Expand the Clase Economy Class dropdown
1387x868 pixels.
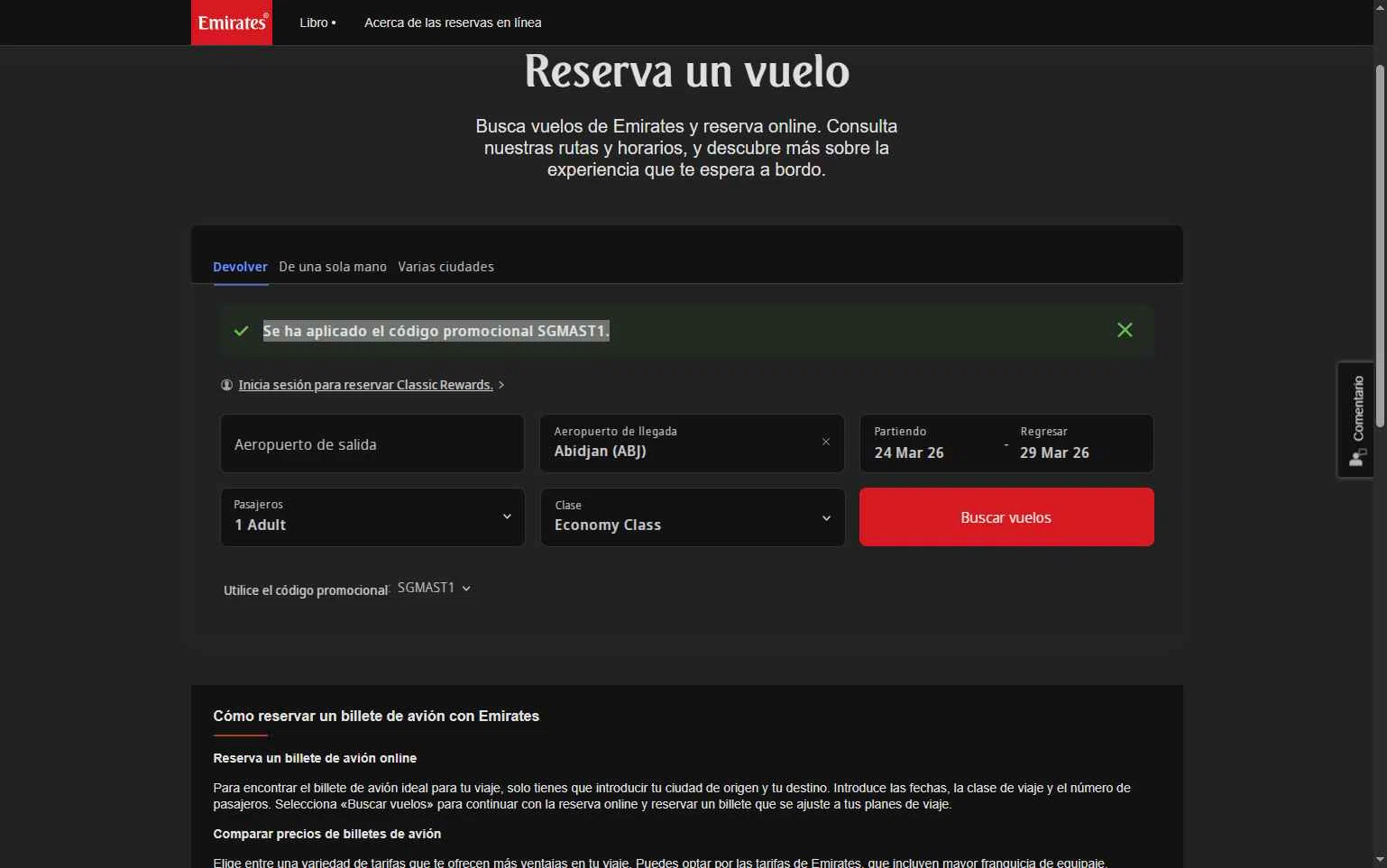point(692,517)
